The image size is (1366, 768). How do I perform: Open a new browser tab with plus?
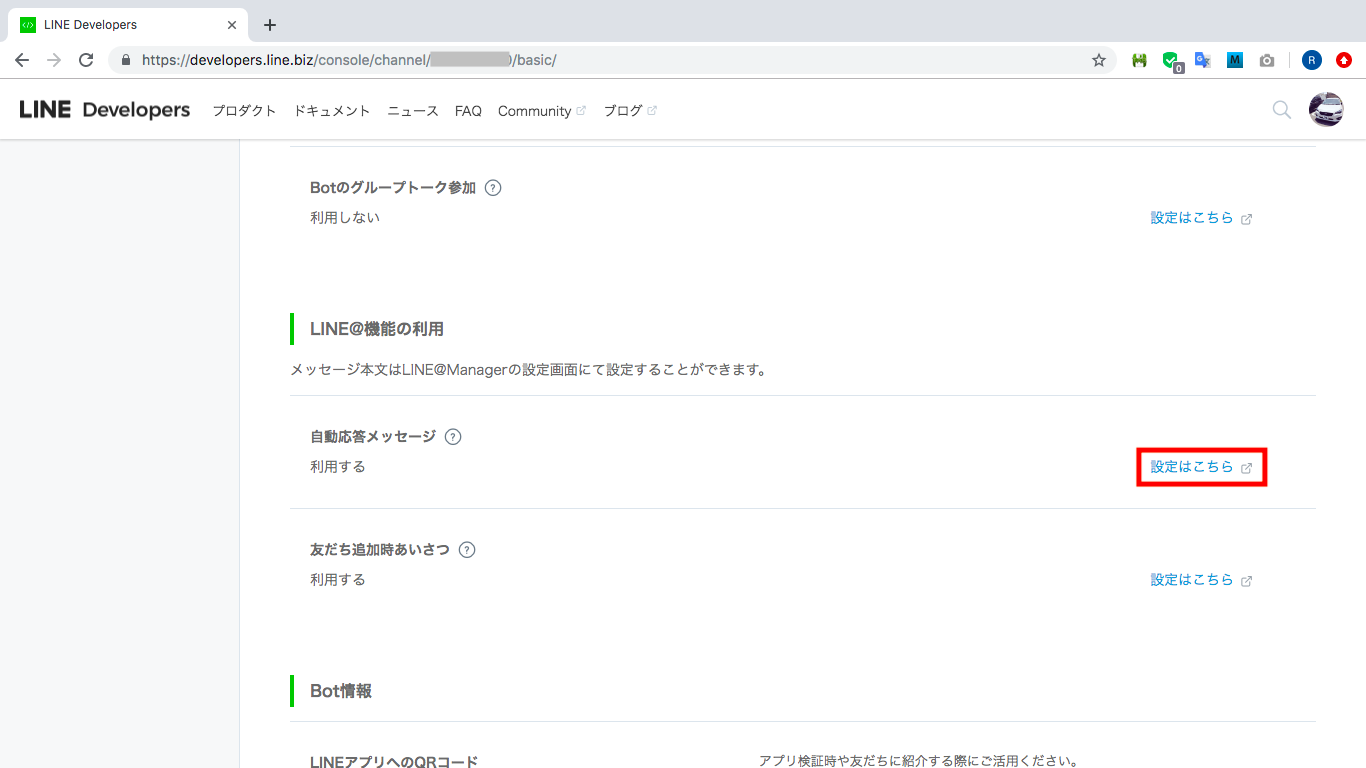point(270,25)
